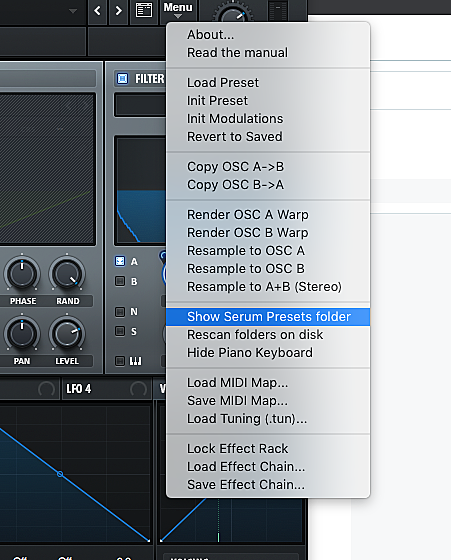Screen dimensions: 451x560
Task: Go to the next preset arrow
Action: (118, 11)
